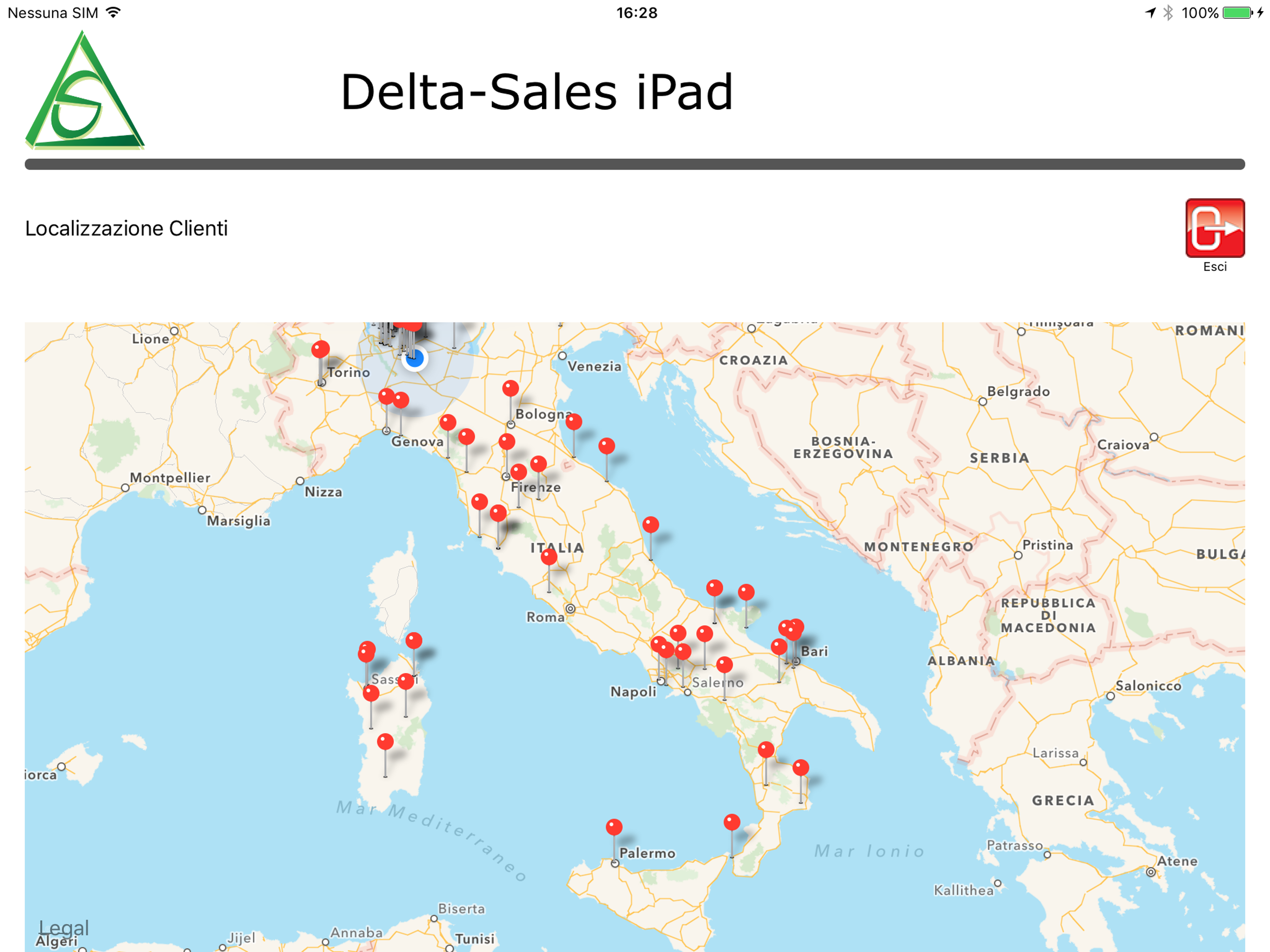
Task: Select the lone pin on central Adriatic coast
Action: (650, 524)
